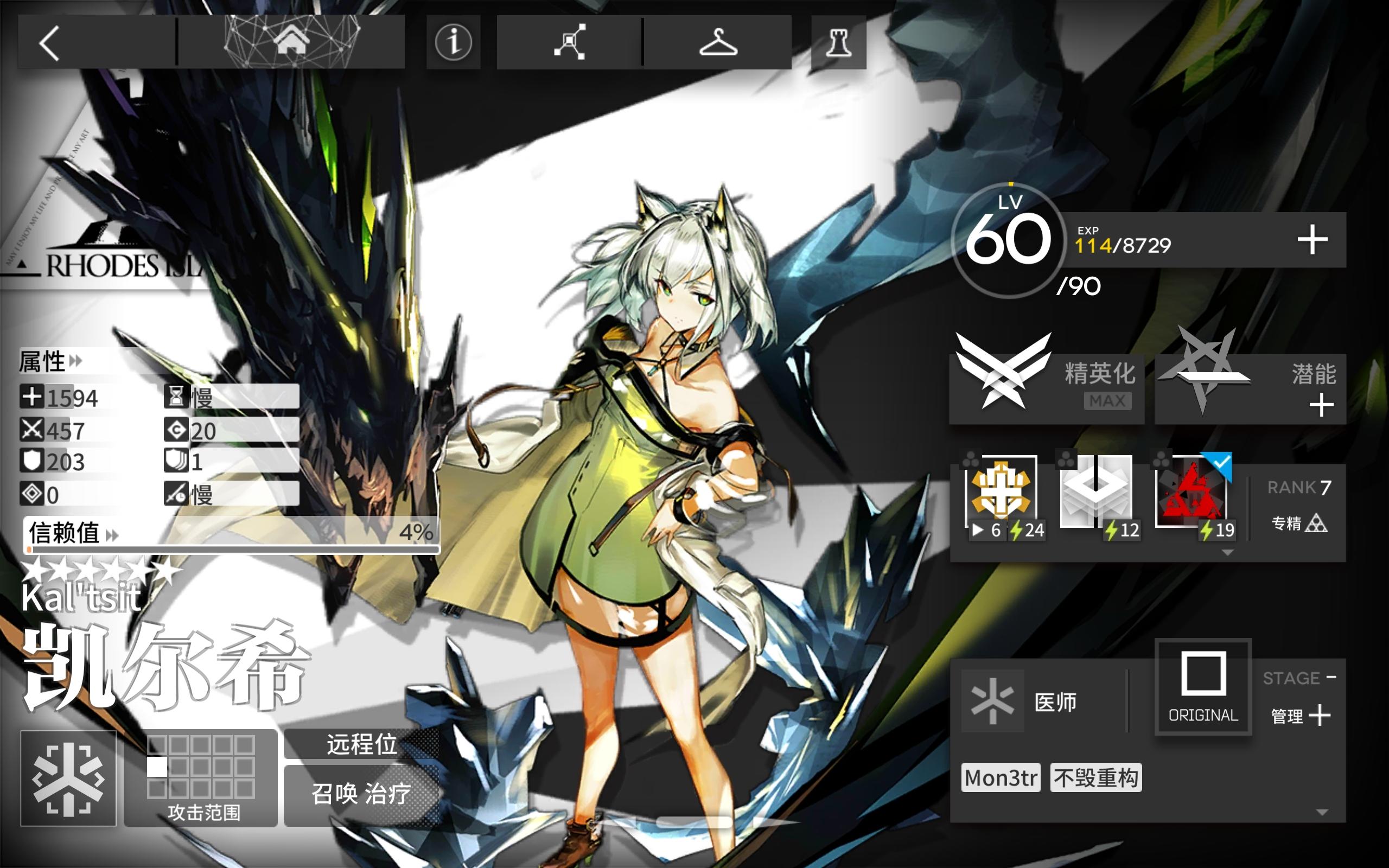Add EXP with the plus button
The height and width of the screenshot is (868, 1389).
pyautogui.click(x=1312, y=239)
